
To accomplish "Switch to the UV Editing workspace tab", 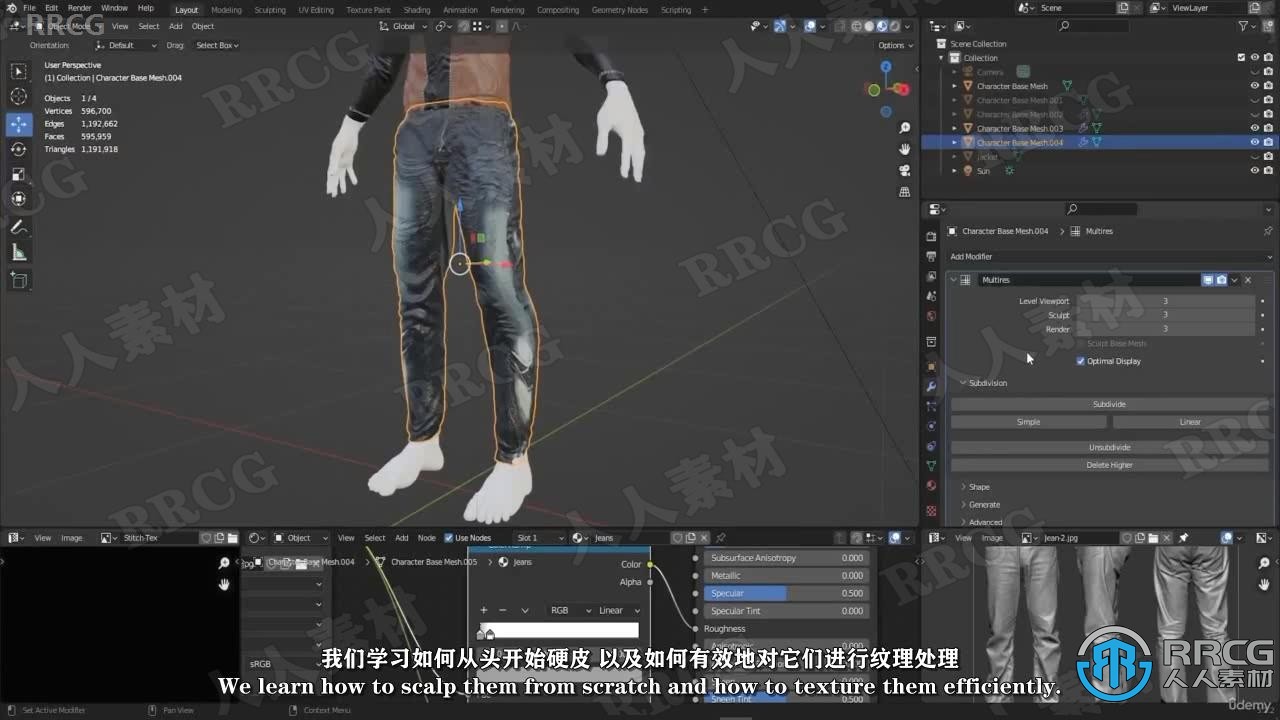I will 316,10.
